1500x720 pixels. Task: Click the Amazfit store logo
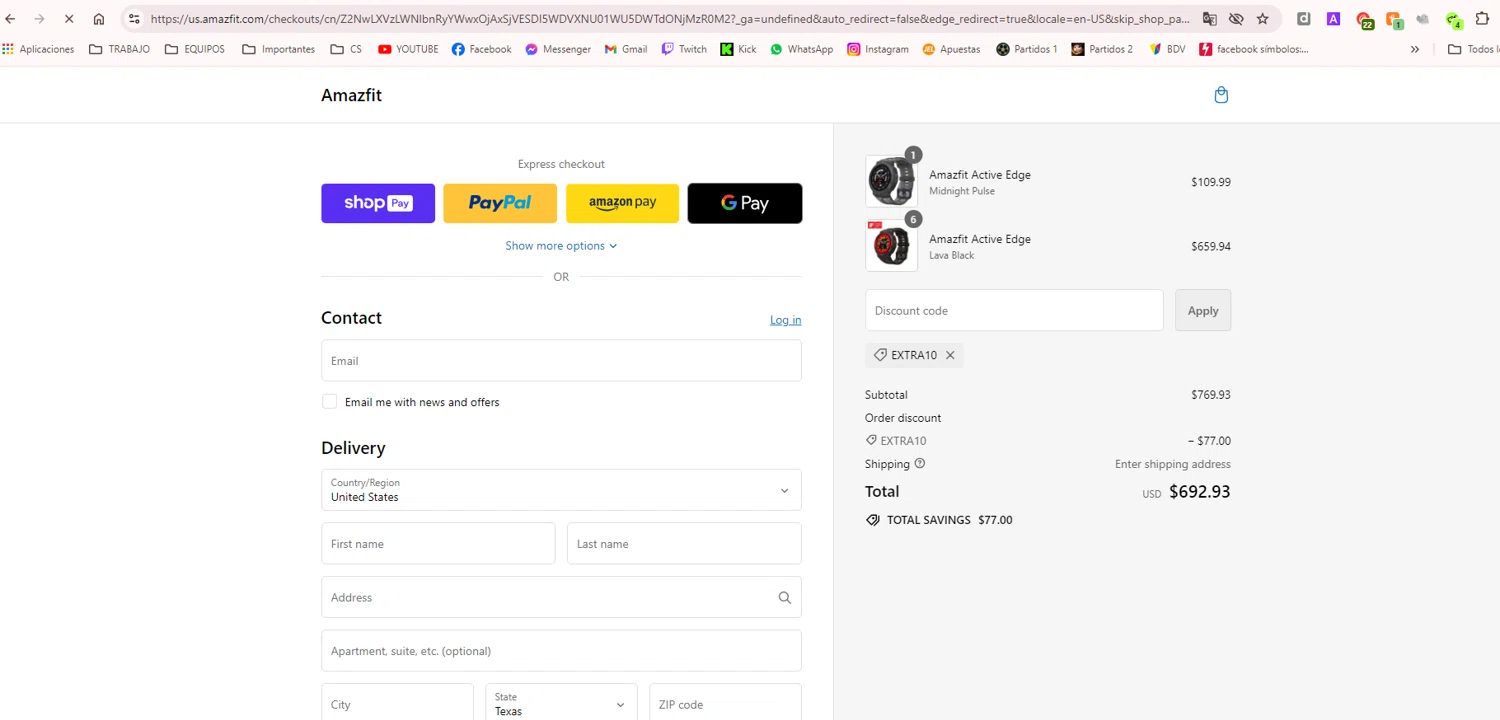(351, 95)
